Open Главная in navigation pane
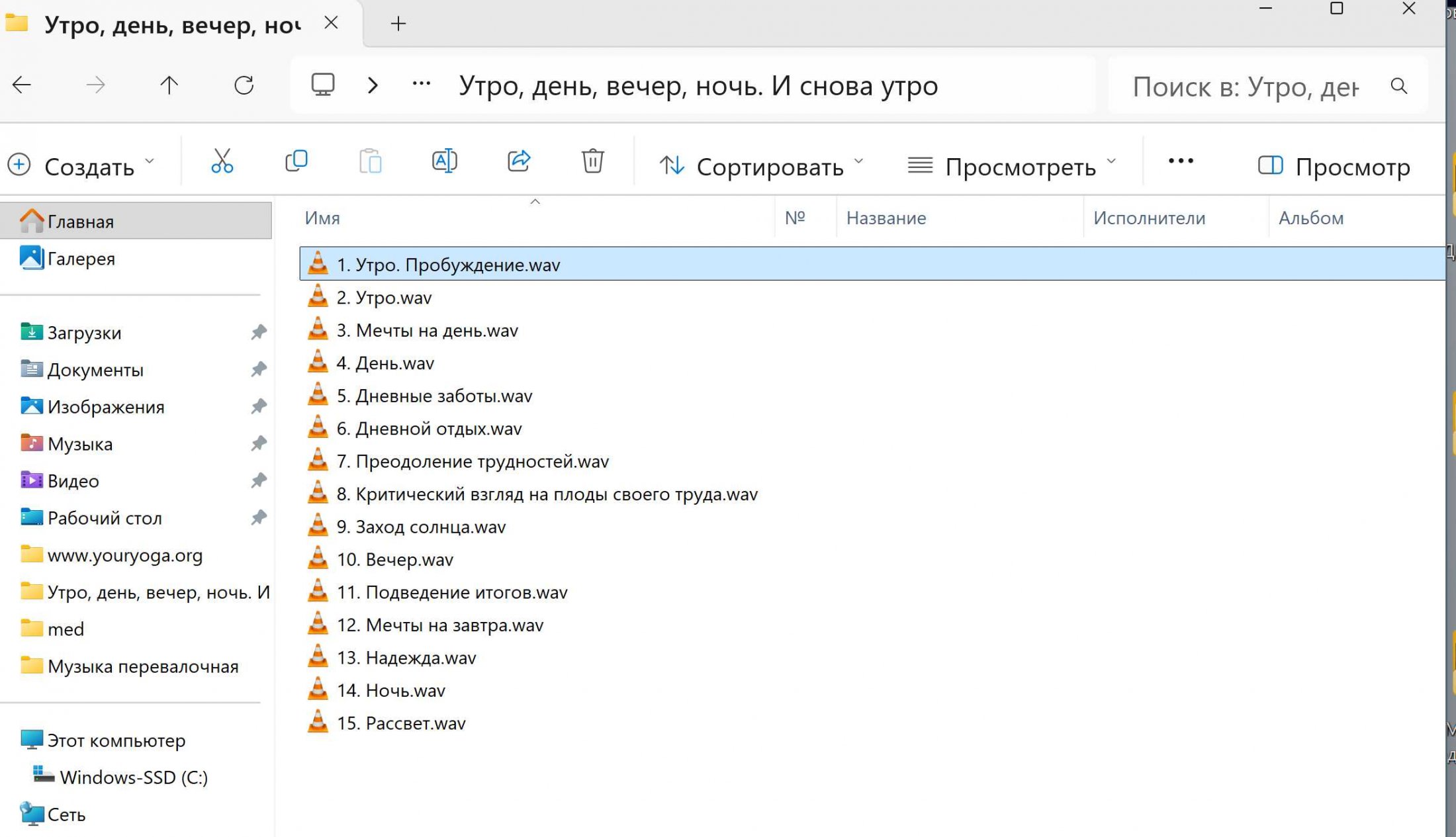Image resolution: width=1456 pixels, height=837 pixels. point(136,220)
